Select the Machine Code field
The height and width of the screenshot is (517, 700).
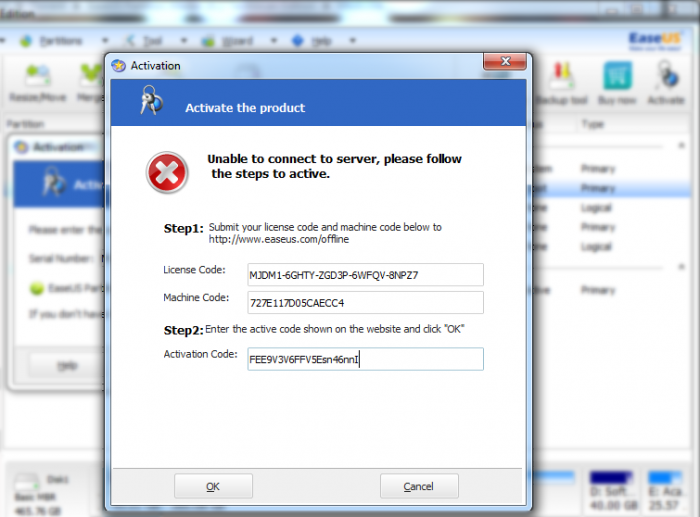(365, 303)
